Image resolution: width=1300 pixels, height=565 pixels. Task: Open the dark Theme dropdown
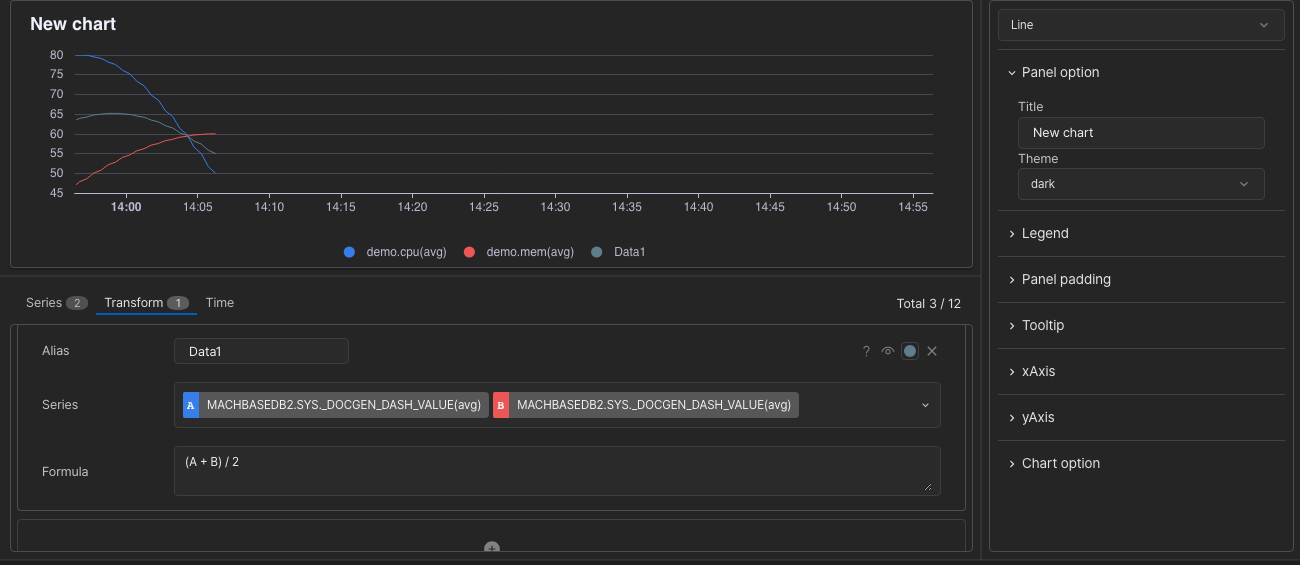coord(1141,184)
